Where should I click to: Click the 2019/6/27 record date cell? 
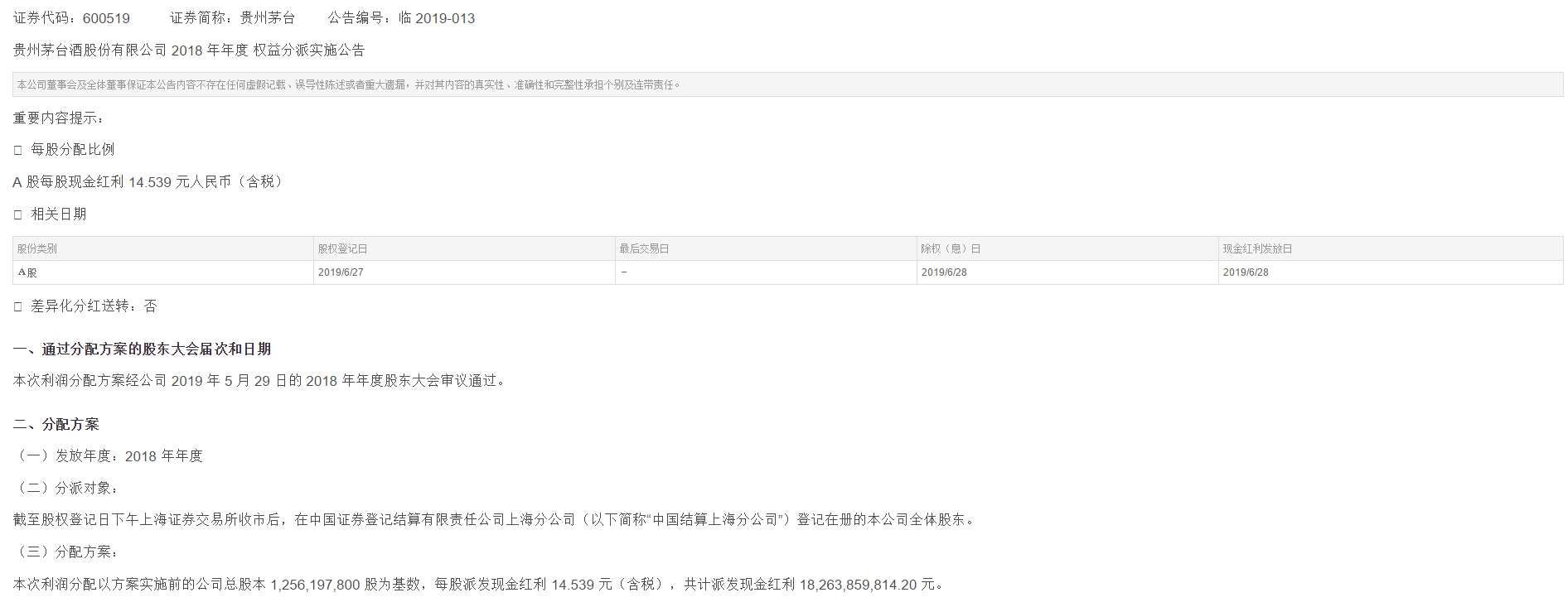pos(341,272)
